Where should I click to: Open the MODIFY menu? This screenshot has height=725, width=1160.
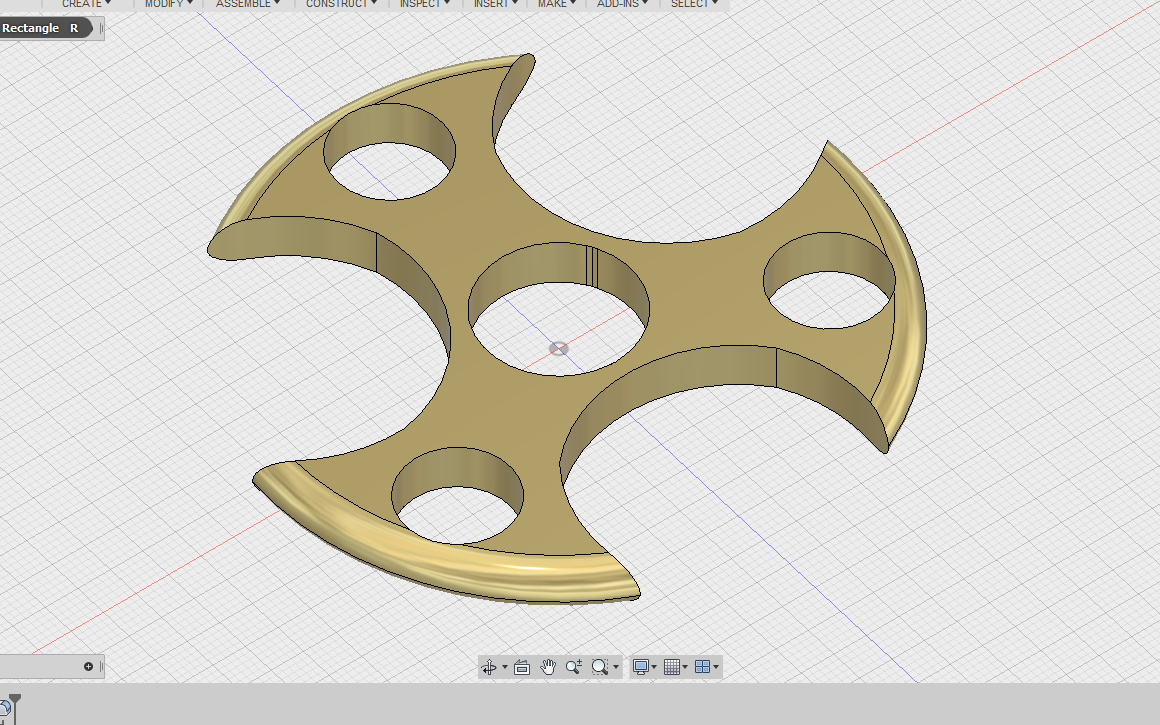[x=164, y=4]
